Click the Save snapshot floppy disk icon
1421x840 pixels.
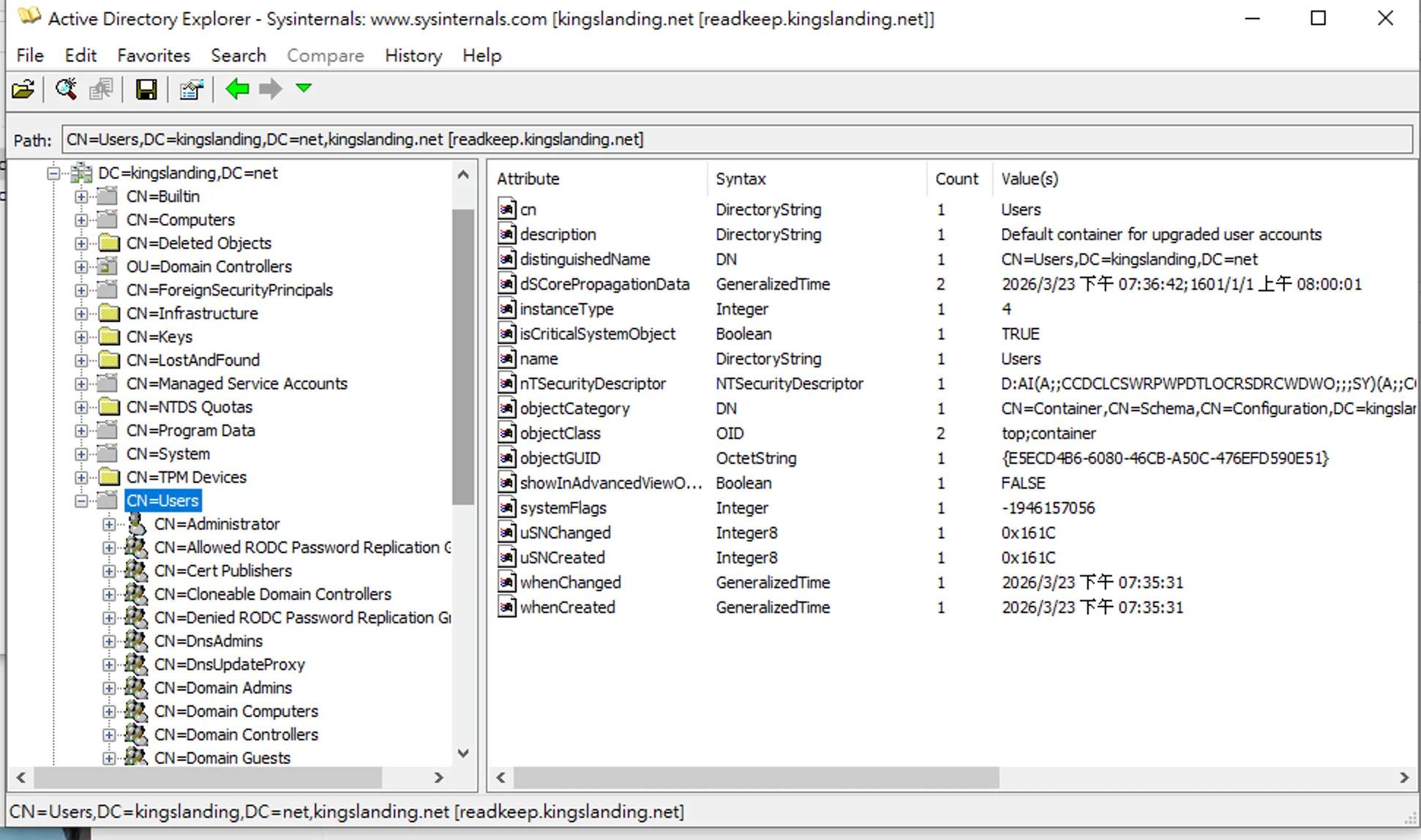point(146,89)
